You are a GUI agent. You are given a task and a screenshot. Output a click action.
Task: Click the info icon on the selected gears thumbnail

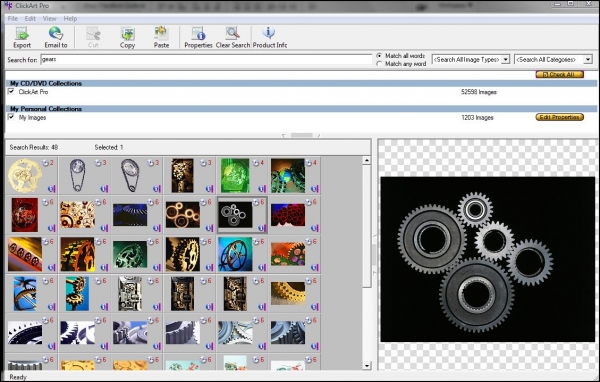262,228
